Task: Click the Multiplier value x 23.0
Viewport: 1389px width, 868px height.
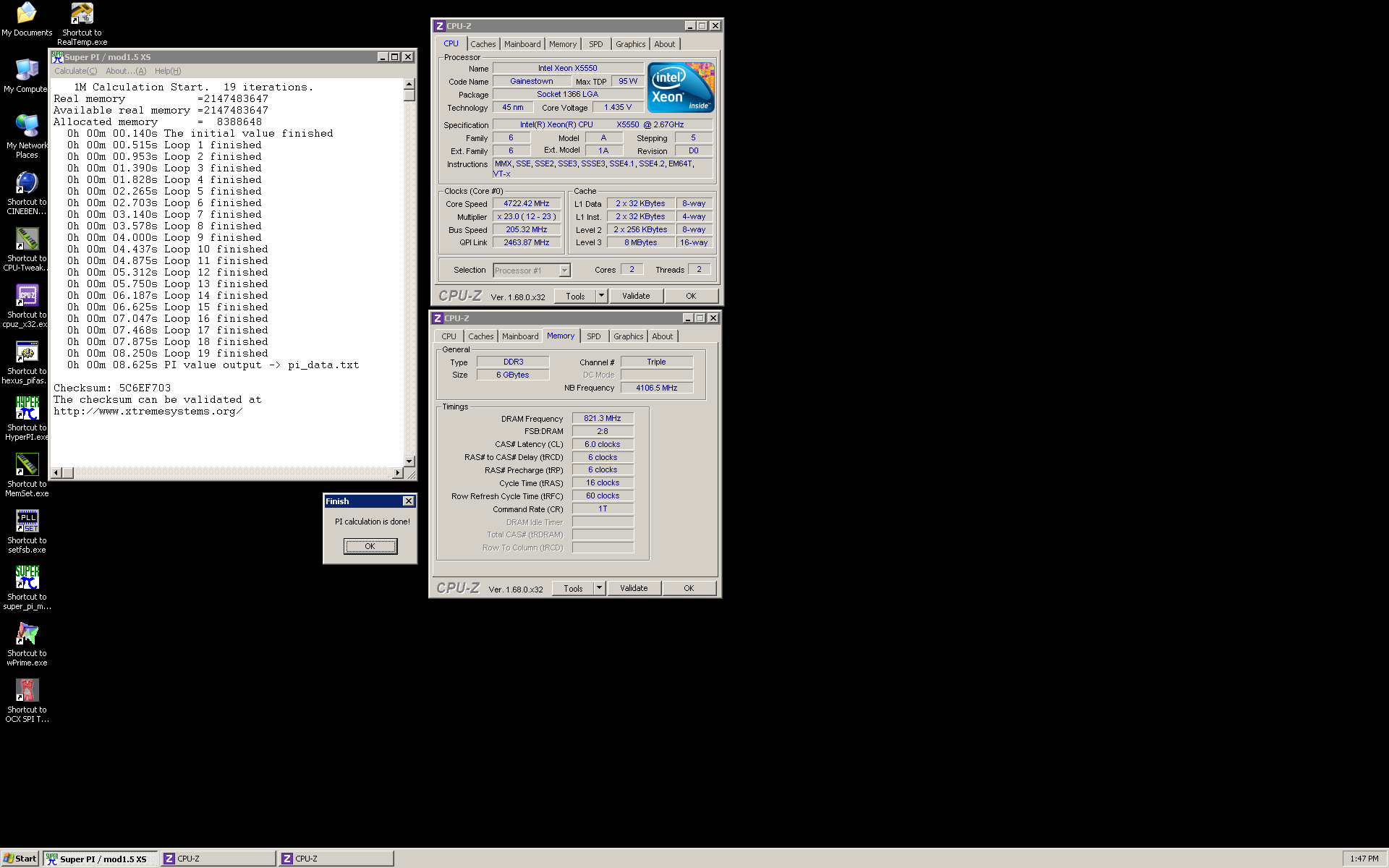Action: [527, 216]
